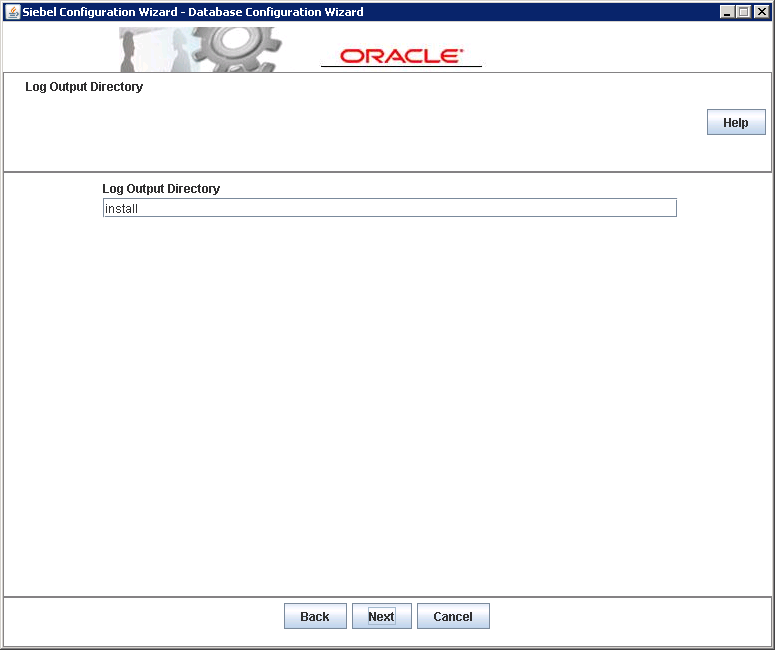Cancel the Database Configuration Wizard
The height and width of the screenshot is (650, 775).
click(x=453, y=616)
